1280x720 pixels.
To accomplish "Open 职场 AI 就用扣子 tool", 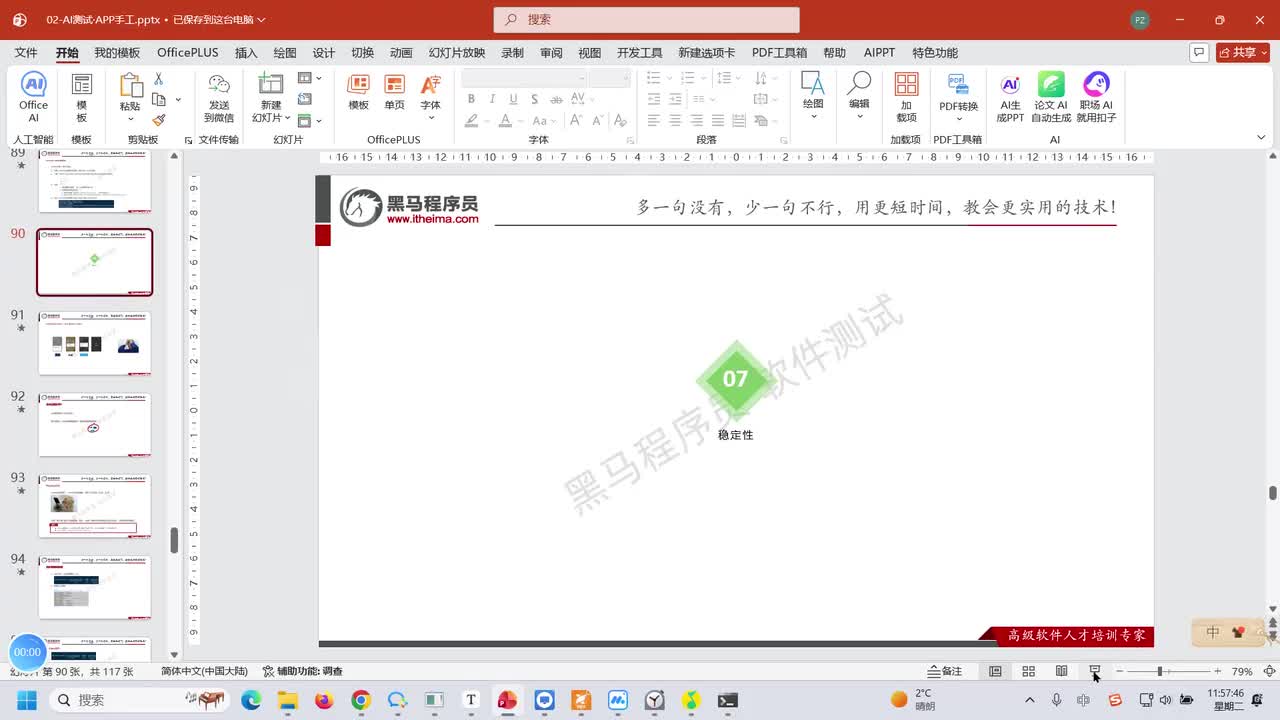I will click(1096, 97).
